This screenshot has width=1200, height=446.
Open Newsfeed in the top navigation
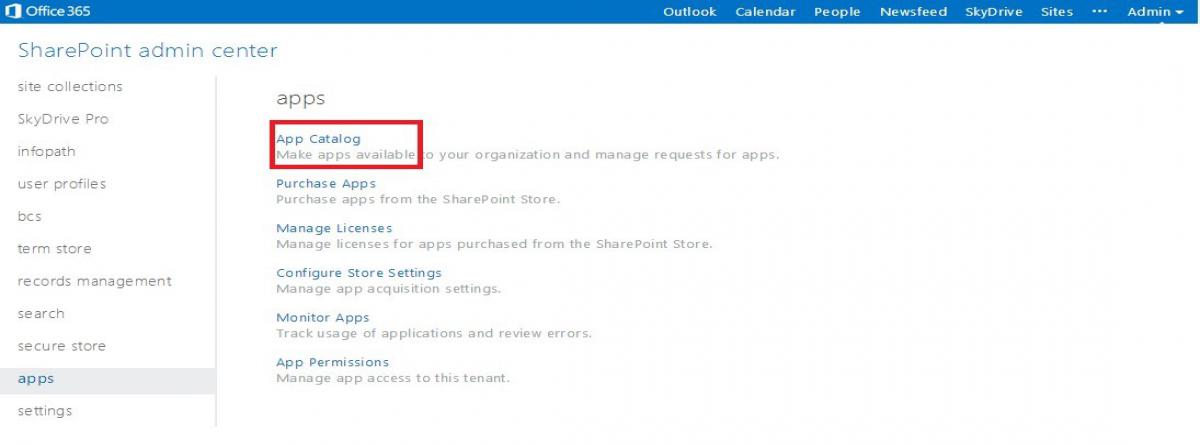click(x=913, y=12)
